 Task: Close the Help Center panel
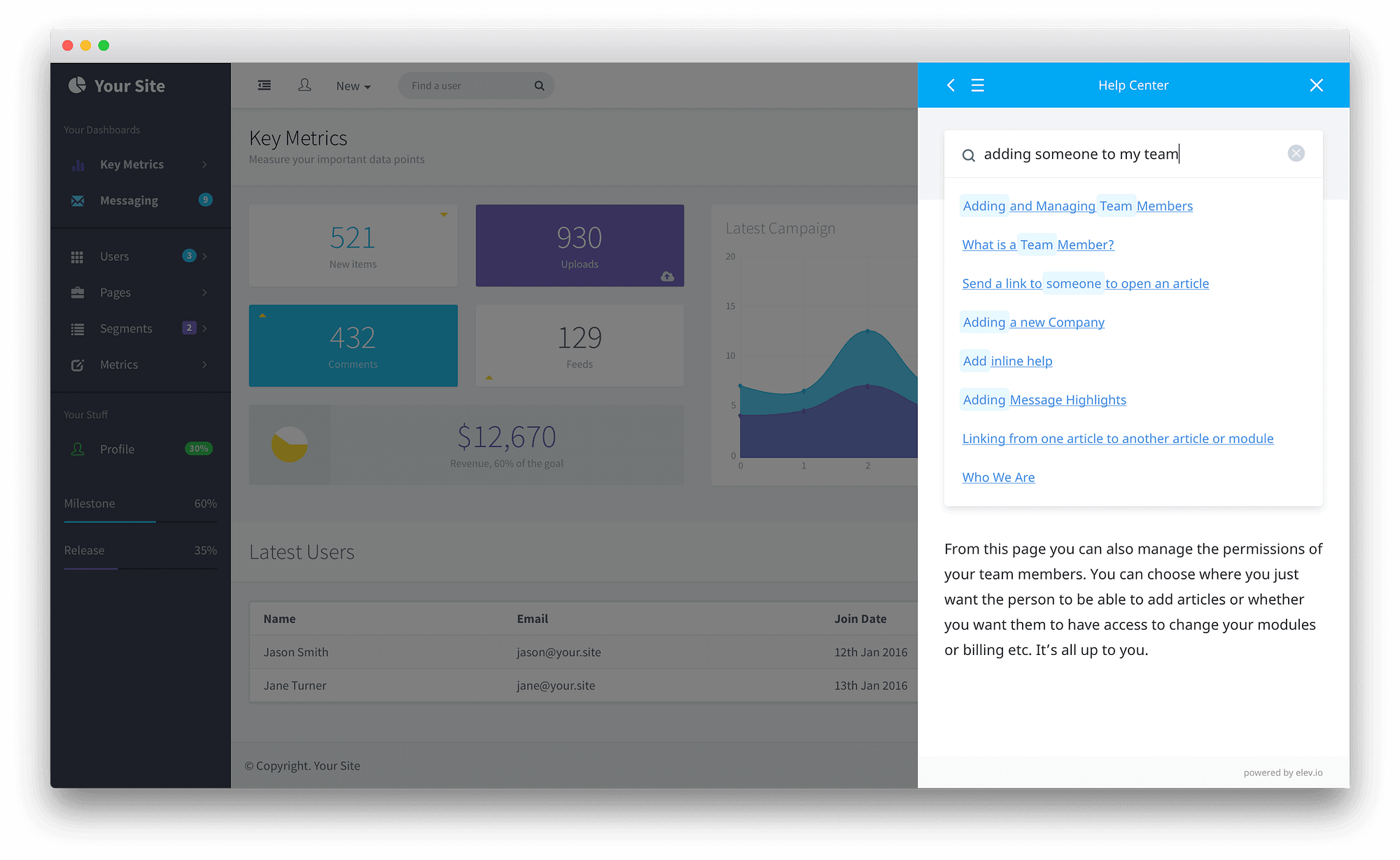(1316, 85)
